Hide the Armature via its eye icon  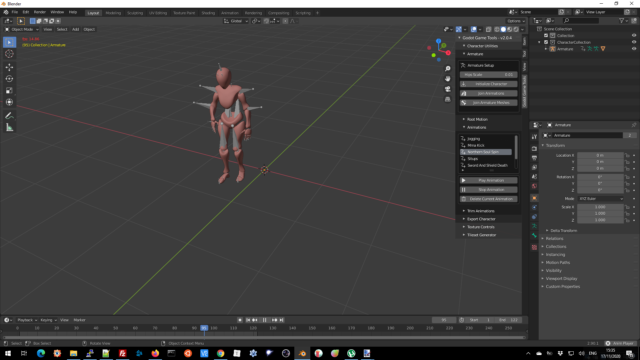pos(634,49)
